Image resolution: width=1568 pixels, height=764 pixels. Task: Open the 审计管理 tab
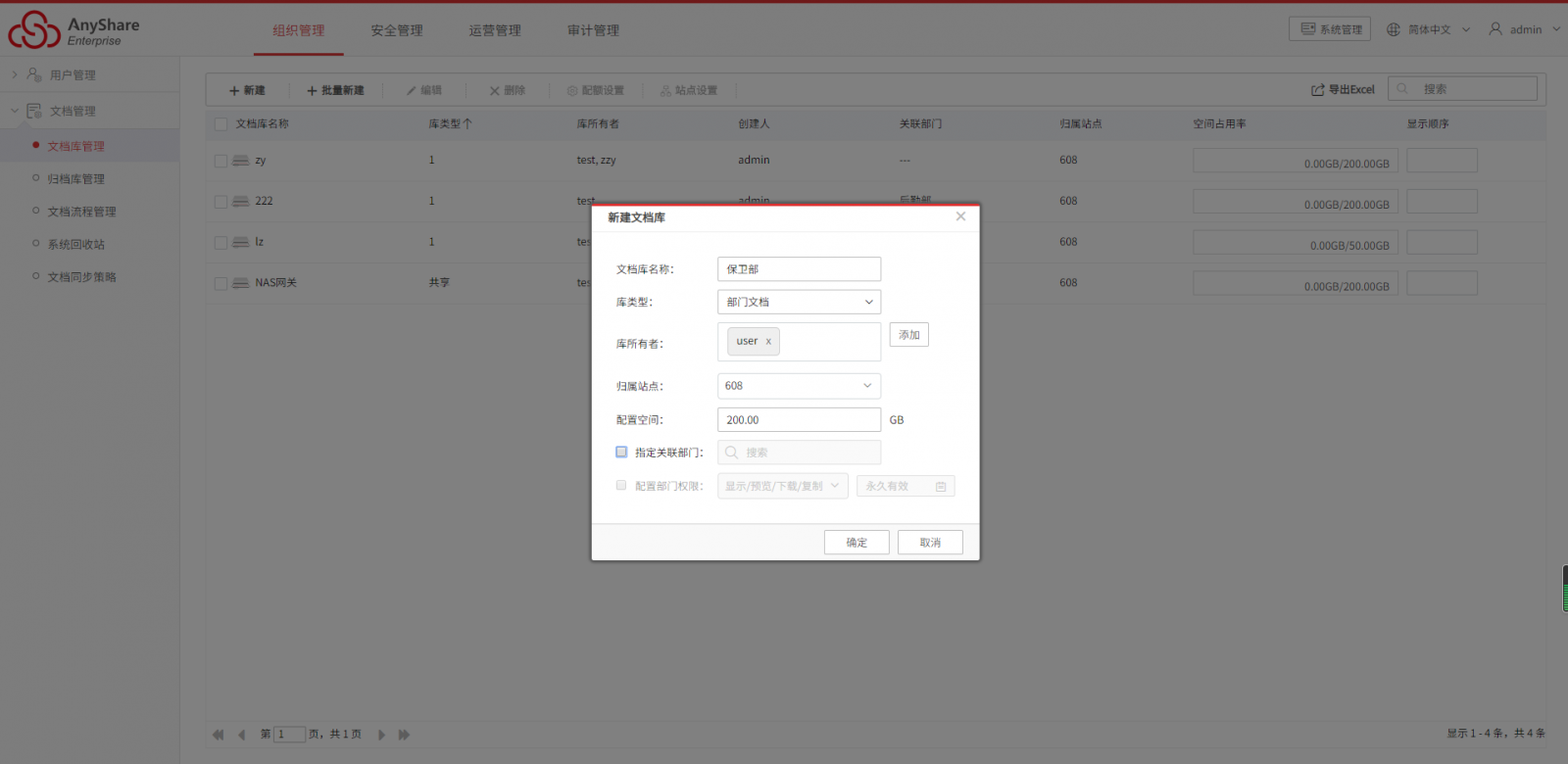(593, 30)
